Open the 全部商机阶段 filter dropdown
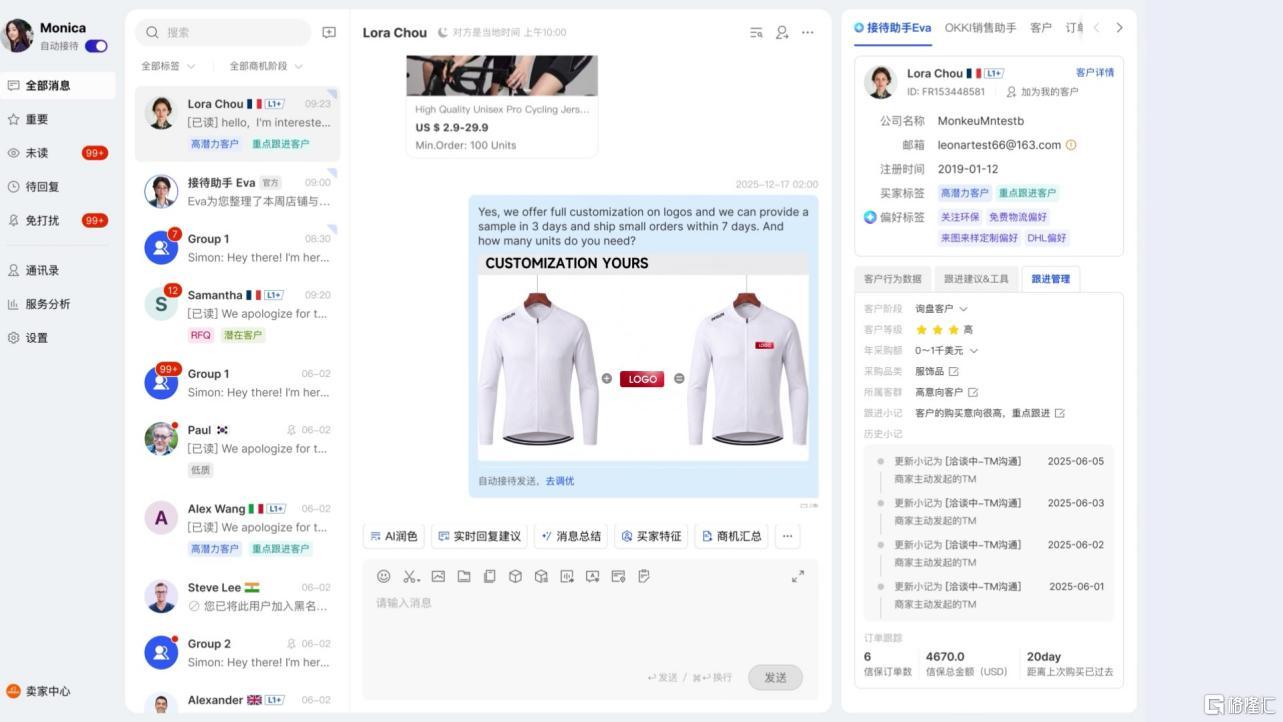This screenshot has width=1283, height=722. click(x=266, y=66)
